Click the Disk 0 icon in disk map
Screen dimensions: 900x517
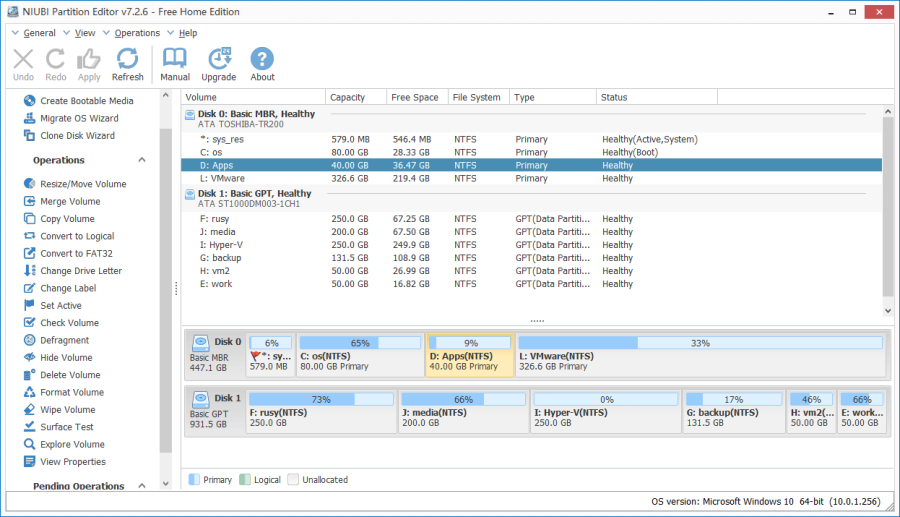200,343
